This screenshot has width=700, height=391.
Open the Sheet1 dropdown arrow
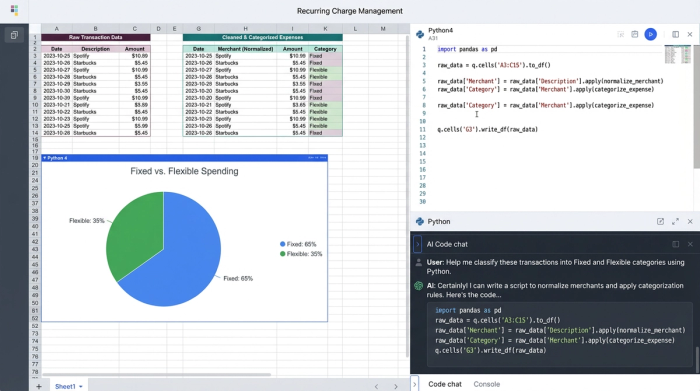[81, 387]
